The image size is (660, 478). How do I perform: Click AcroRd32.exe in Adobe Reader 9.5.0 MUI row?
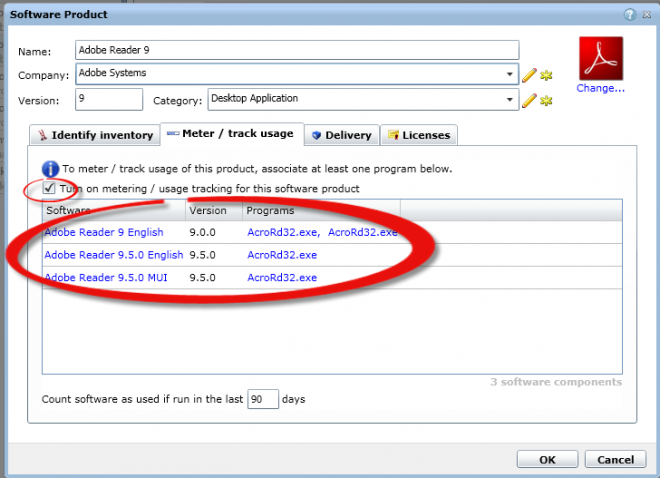pyautogui.click(x=282, y=278)
